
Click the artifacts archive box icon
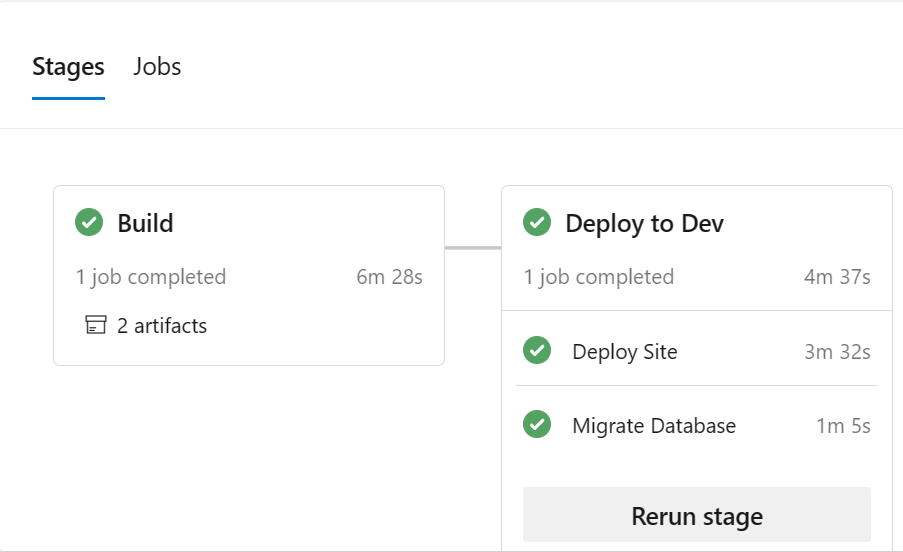[x=96, y=325]
